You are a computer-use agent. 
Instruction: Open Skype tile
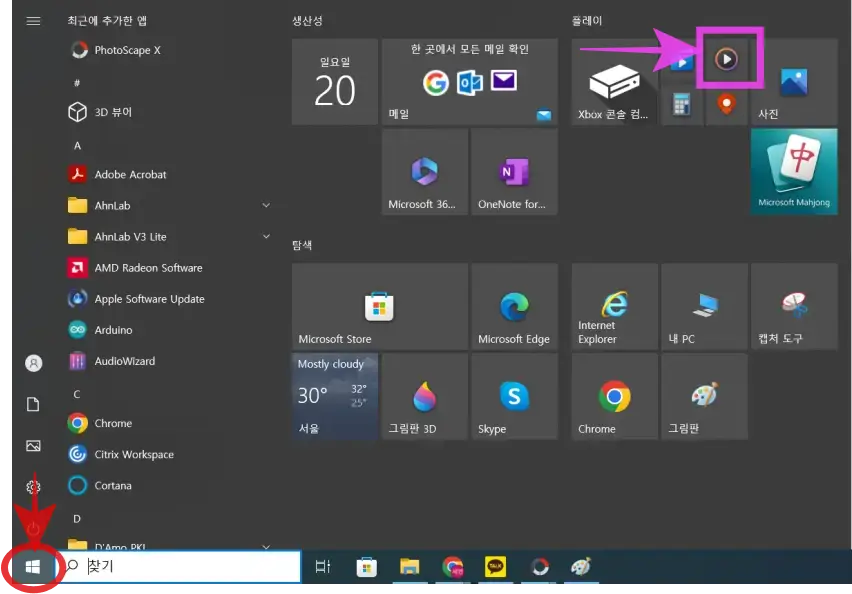point(514,396)
